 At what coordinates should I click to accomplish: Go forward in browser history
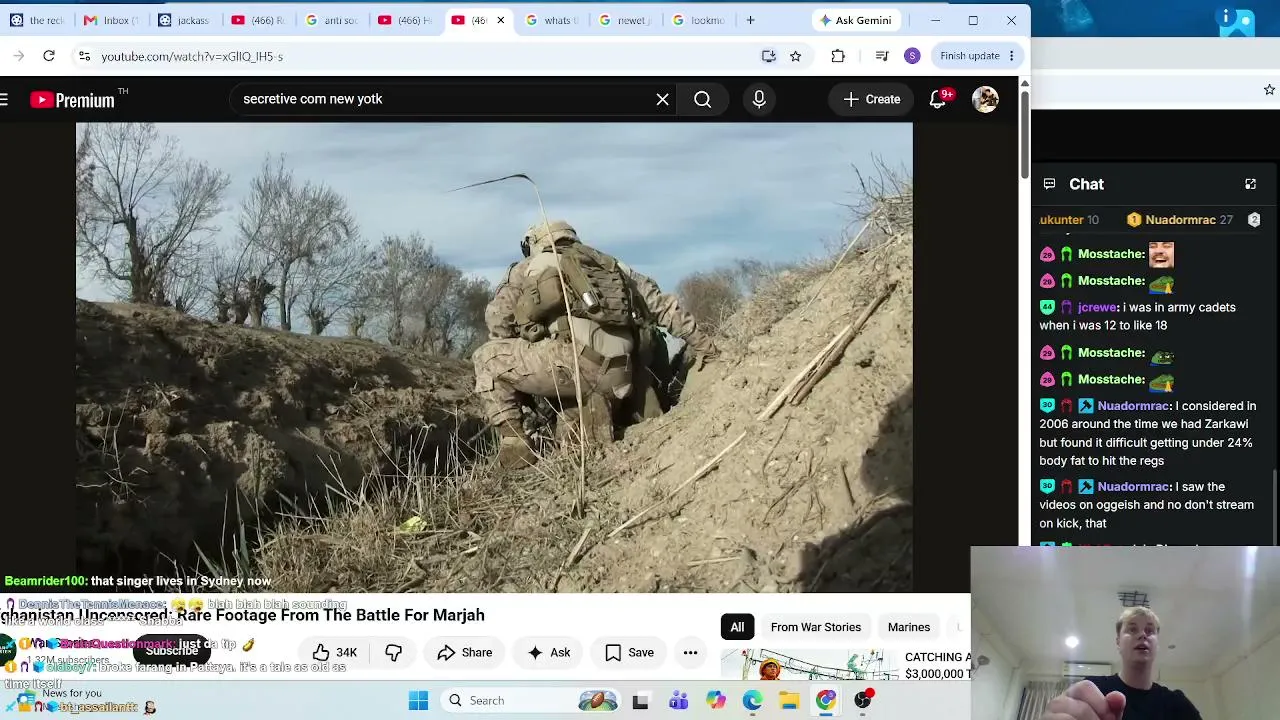point(19,56)
